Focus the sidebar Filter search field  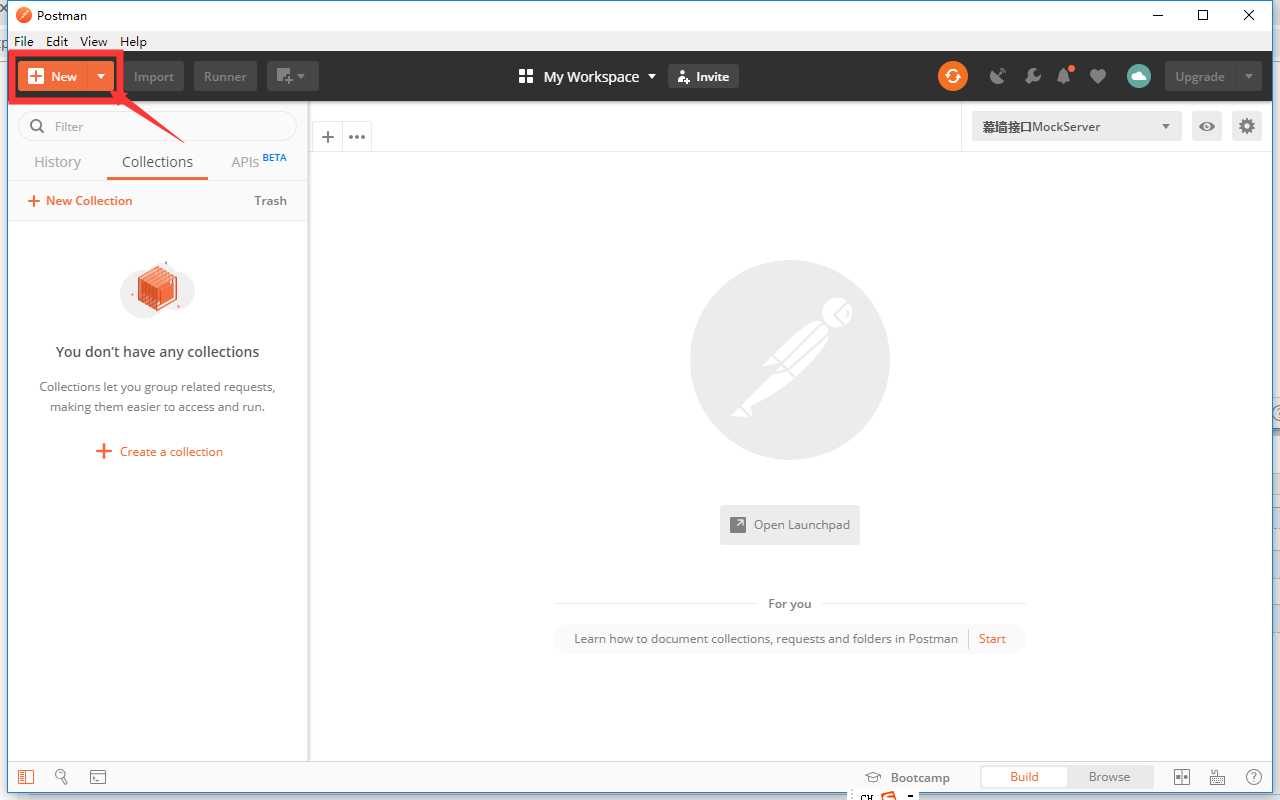pos(158,126)
